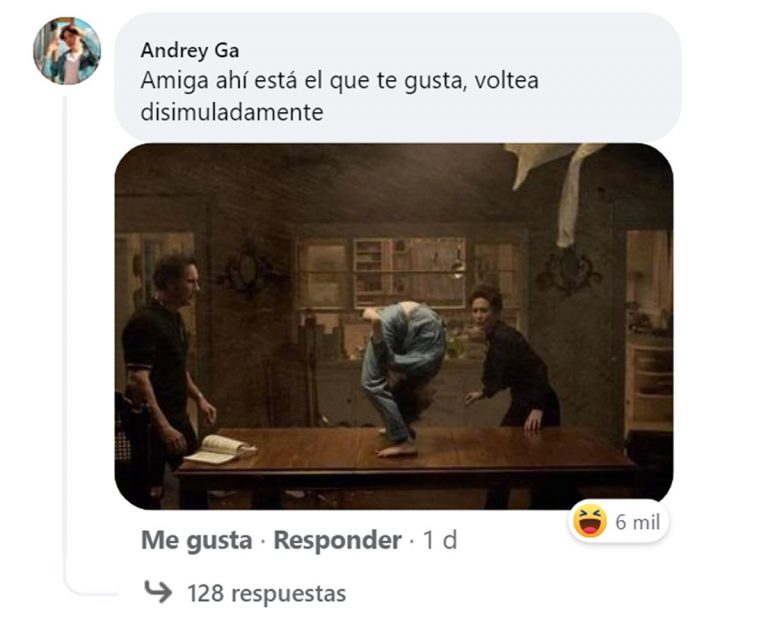Click the kitchen window in image

coord(409,272)
